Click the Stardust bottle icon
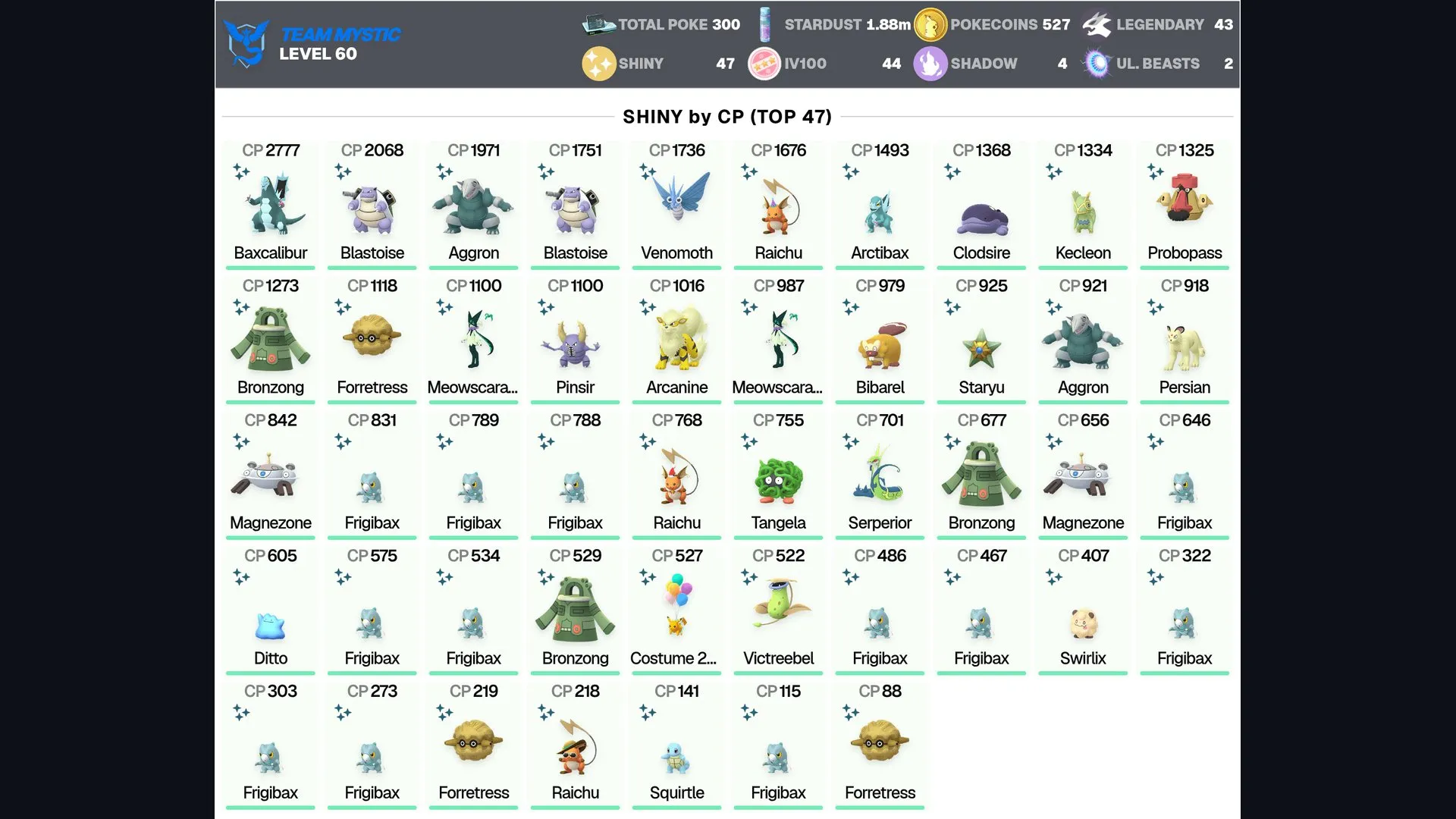Viewport: 1456px width, 819px height. click(764, 24)
